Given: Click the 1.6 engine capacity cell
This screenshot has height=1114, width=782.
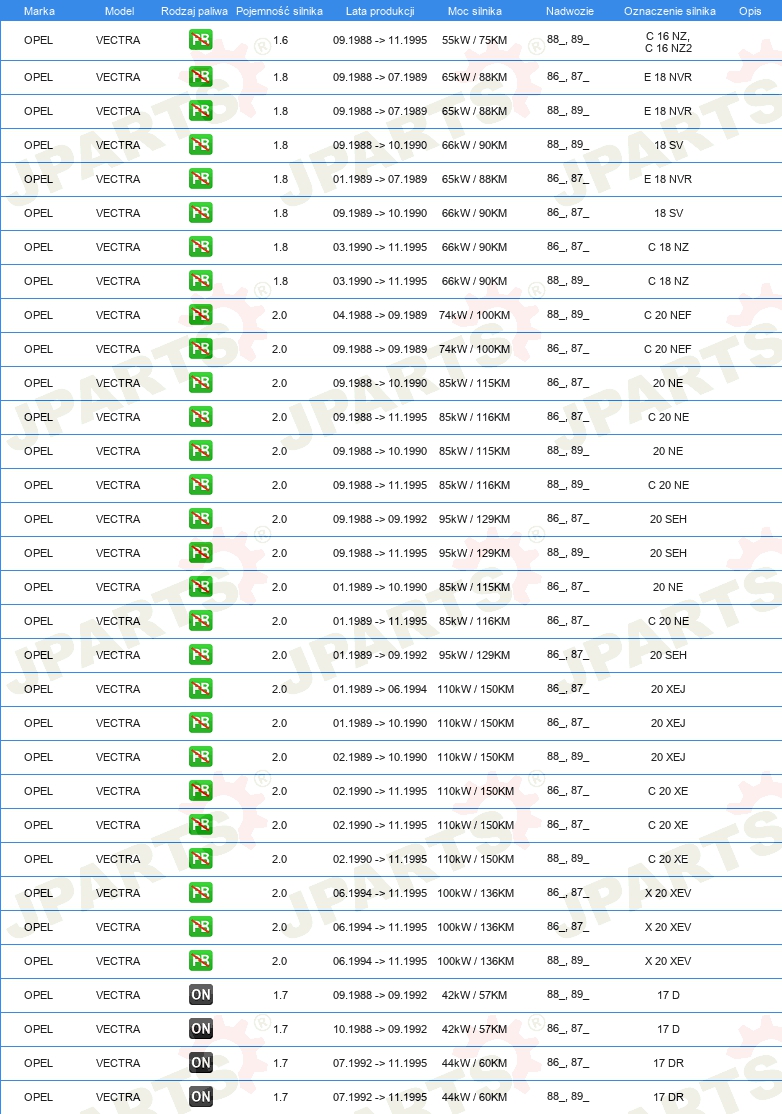Looking at the screenshot, I should click(x=281, y=40).
